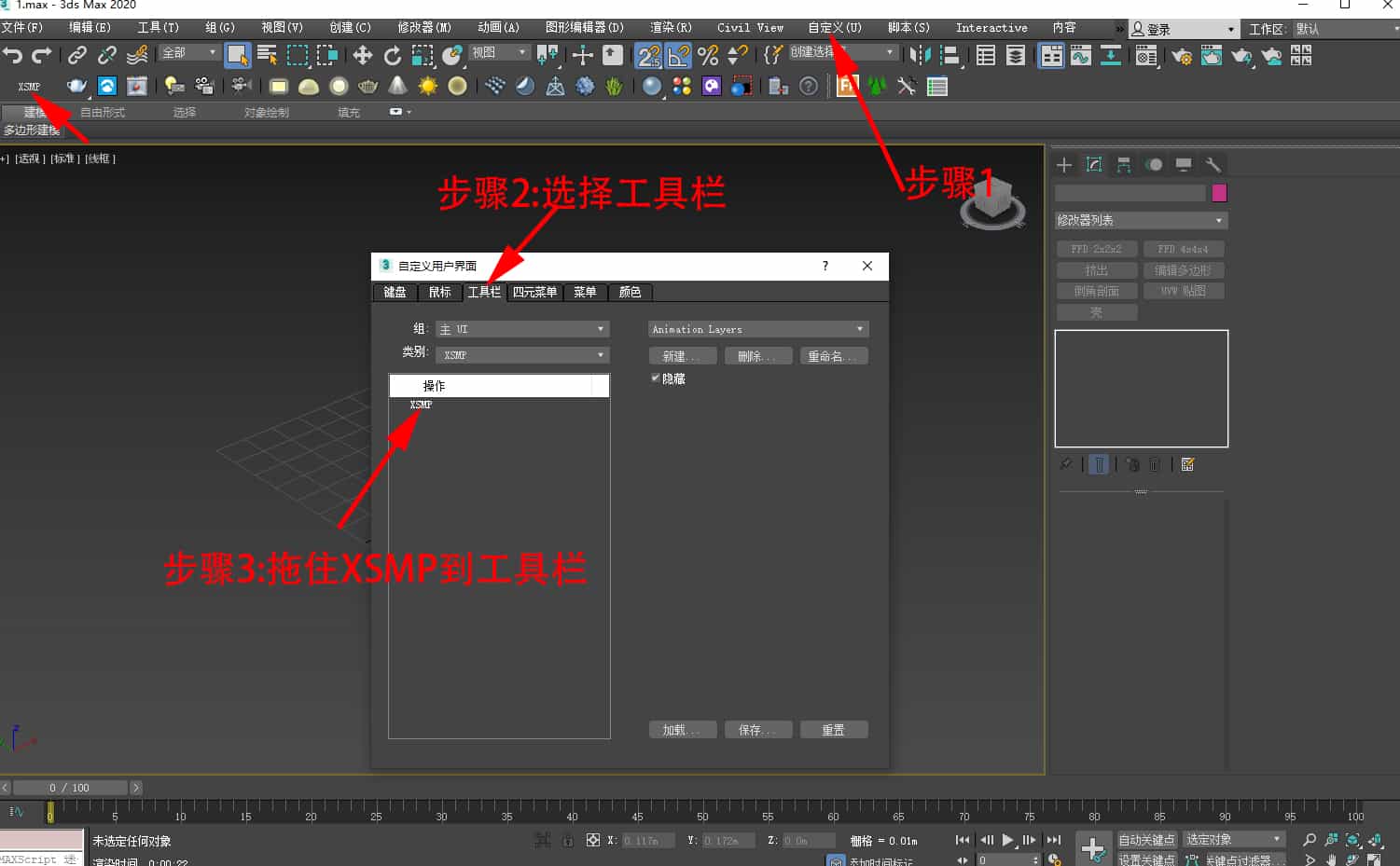Screen dimensions: 1400x866
Task: Click the help question mark toolbar icon
Action: 809,87
